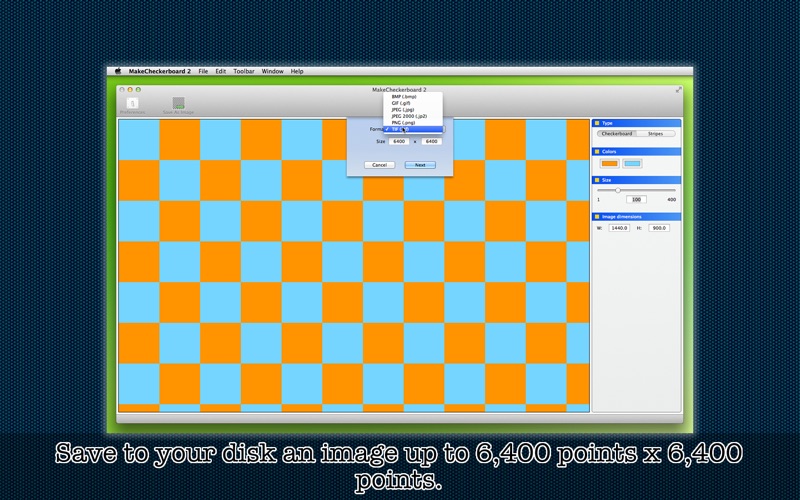Open the Edit menu
The height and width of the screenshot is (500, 800).
click(220, 71)
